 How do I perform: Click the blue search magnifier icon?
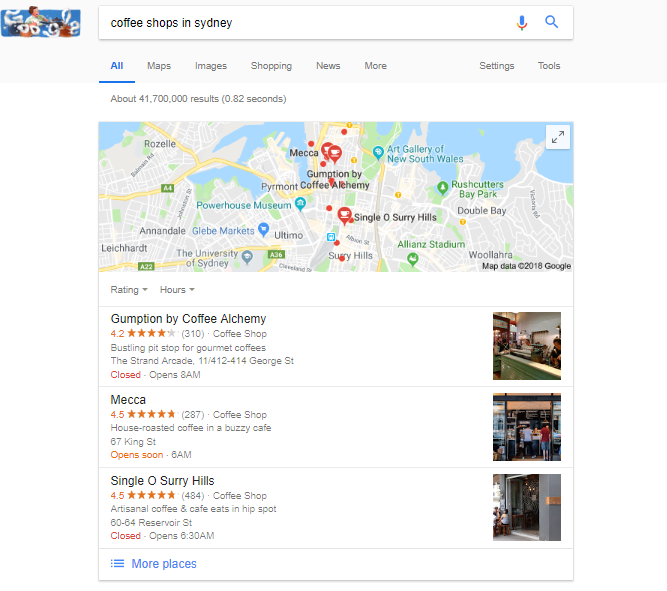(551, 22)
